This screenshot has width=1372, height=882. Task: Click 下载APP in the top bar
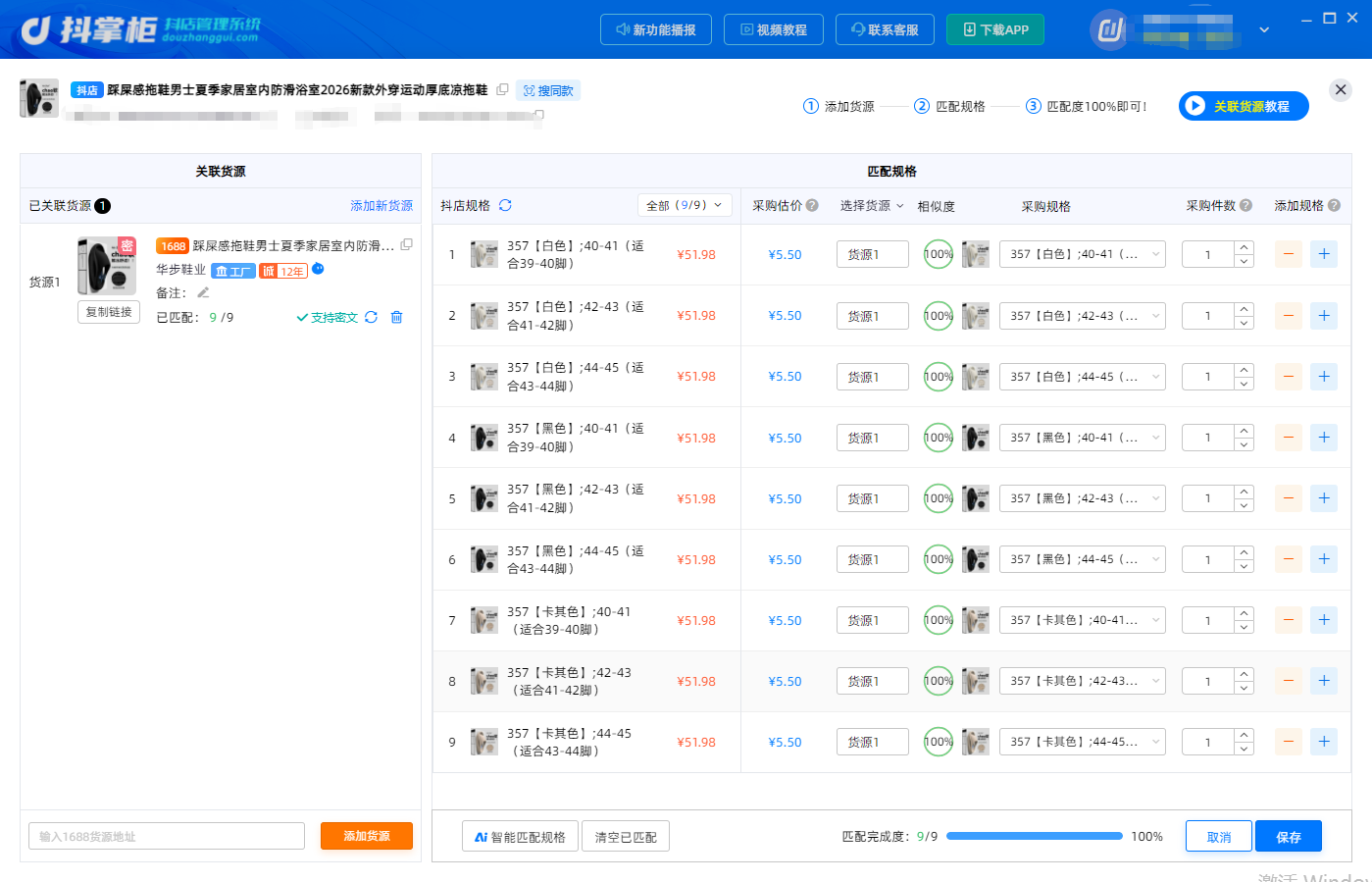click(995, 29)
